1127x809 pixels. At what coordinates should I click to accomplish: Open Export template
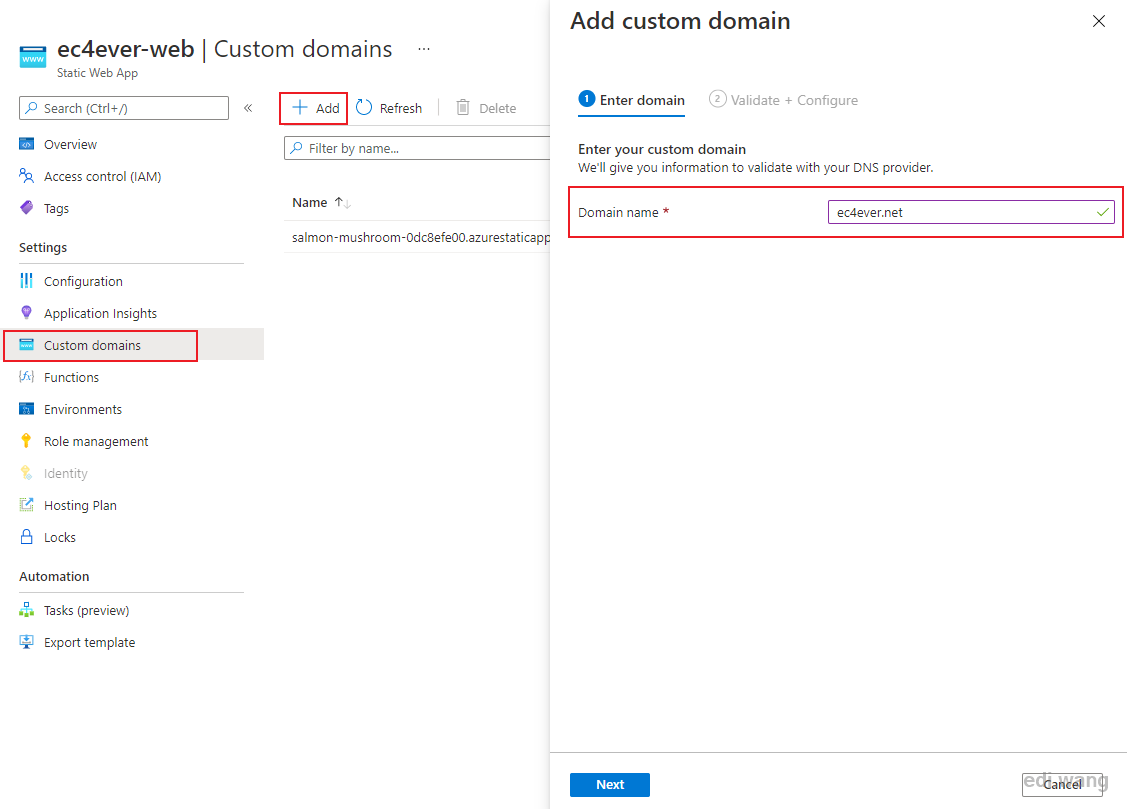pos(89,642)
